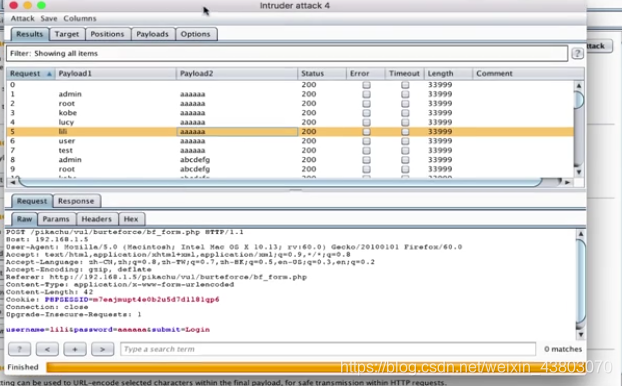Toggle Error checkbox in admin aaaaaa row
This screenshot has height=386, width=622.
(367, 94)
